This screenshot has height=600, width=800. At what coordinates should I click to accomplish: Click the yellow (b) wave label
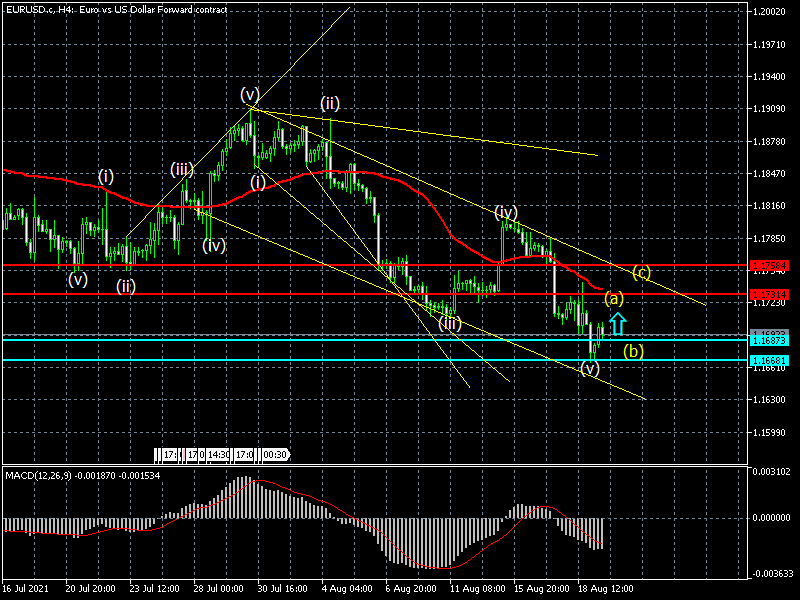tap(633, 351)
